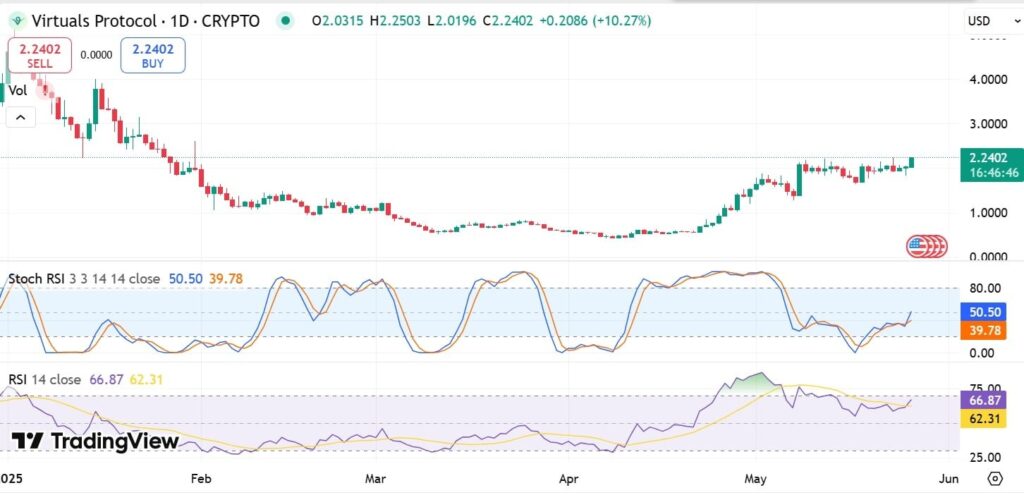Screen dimensions: 1024x495
Task: Select the RSI 14 close legend
Action: [x=45, y=379]
